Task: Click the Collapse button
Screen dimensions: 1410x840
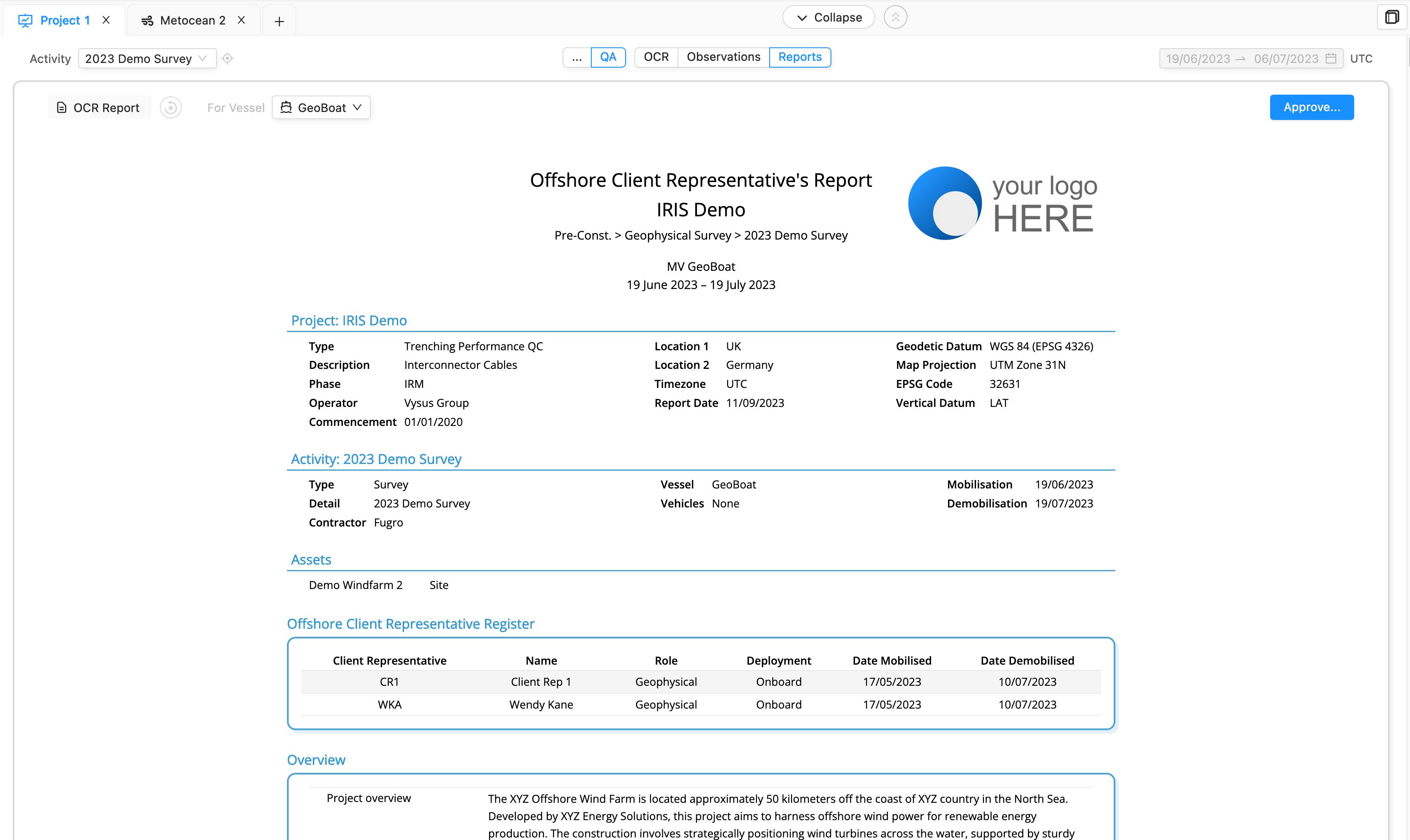Action: 829,18
